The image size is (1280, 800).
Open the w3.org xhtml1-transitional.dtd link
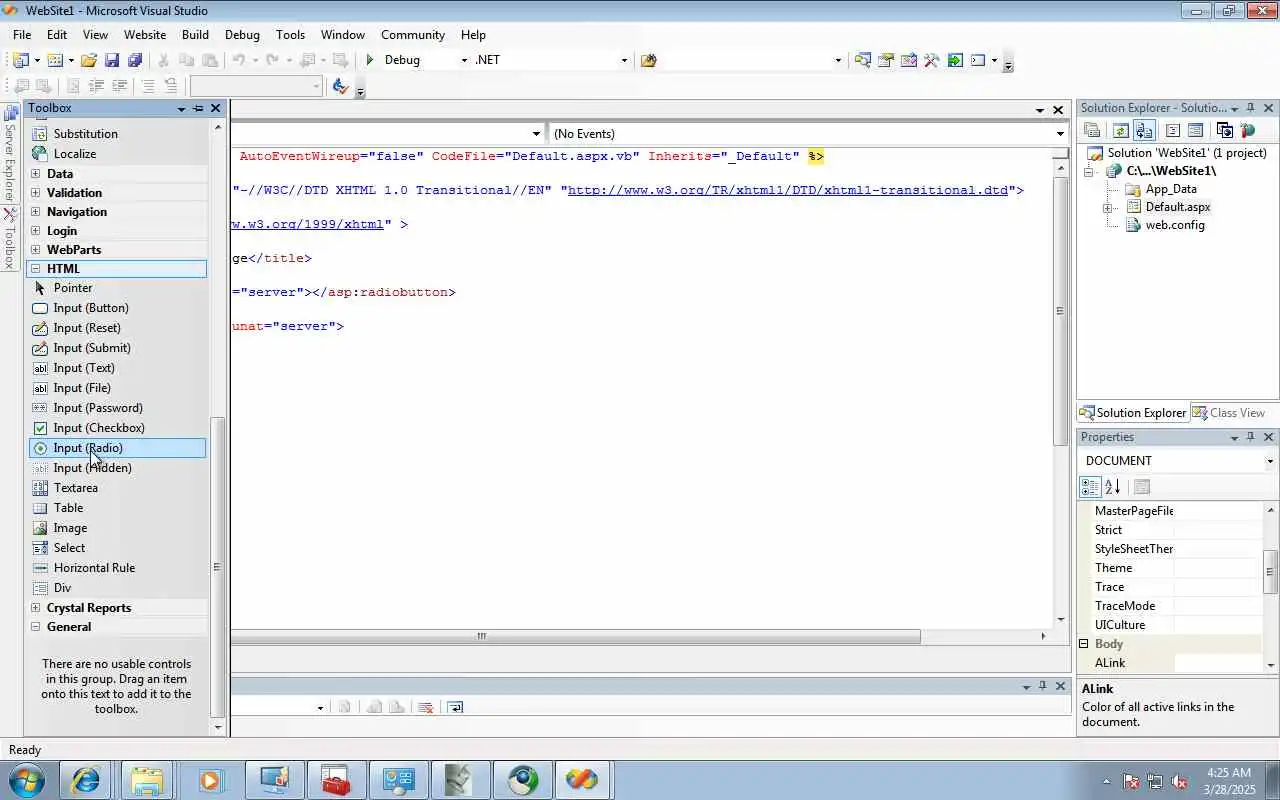click(788, 190)
